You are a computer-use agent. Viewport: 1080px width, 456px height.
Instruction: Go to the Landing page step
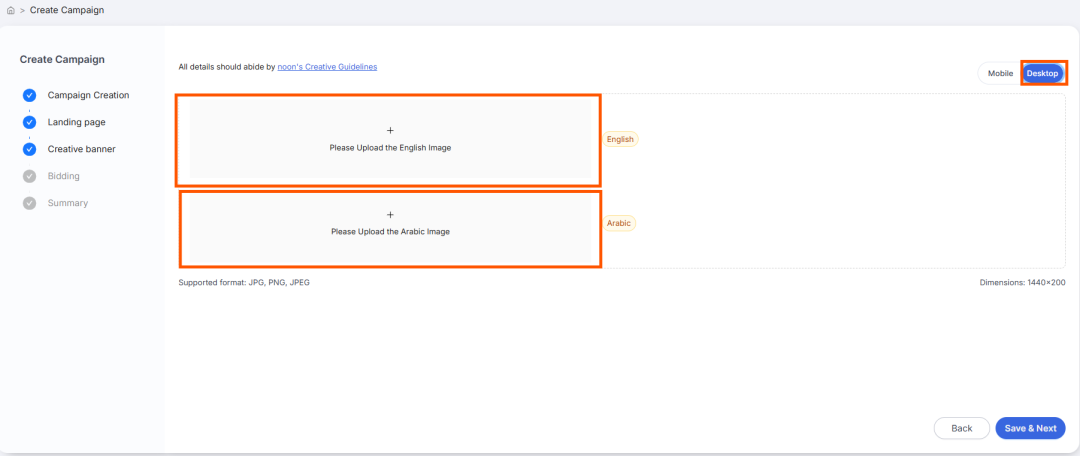[x=76, y=122]
